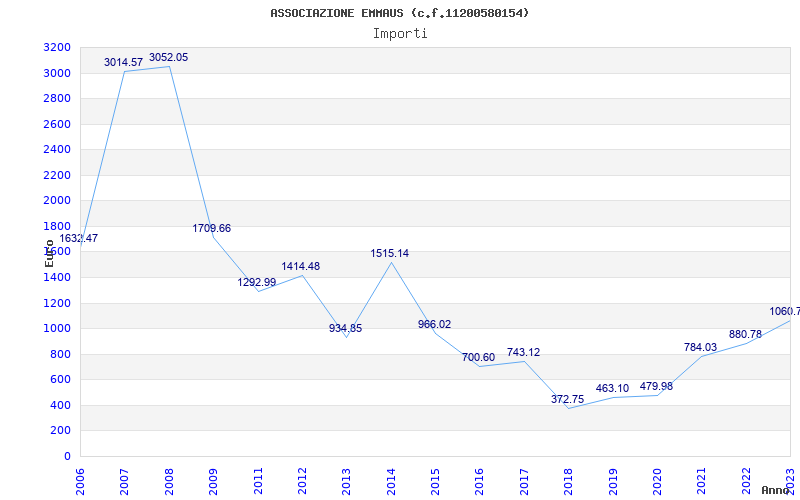Click the 2600 y-axis value

[x=57, y=124]
